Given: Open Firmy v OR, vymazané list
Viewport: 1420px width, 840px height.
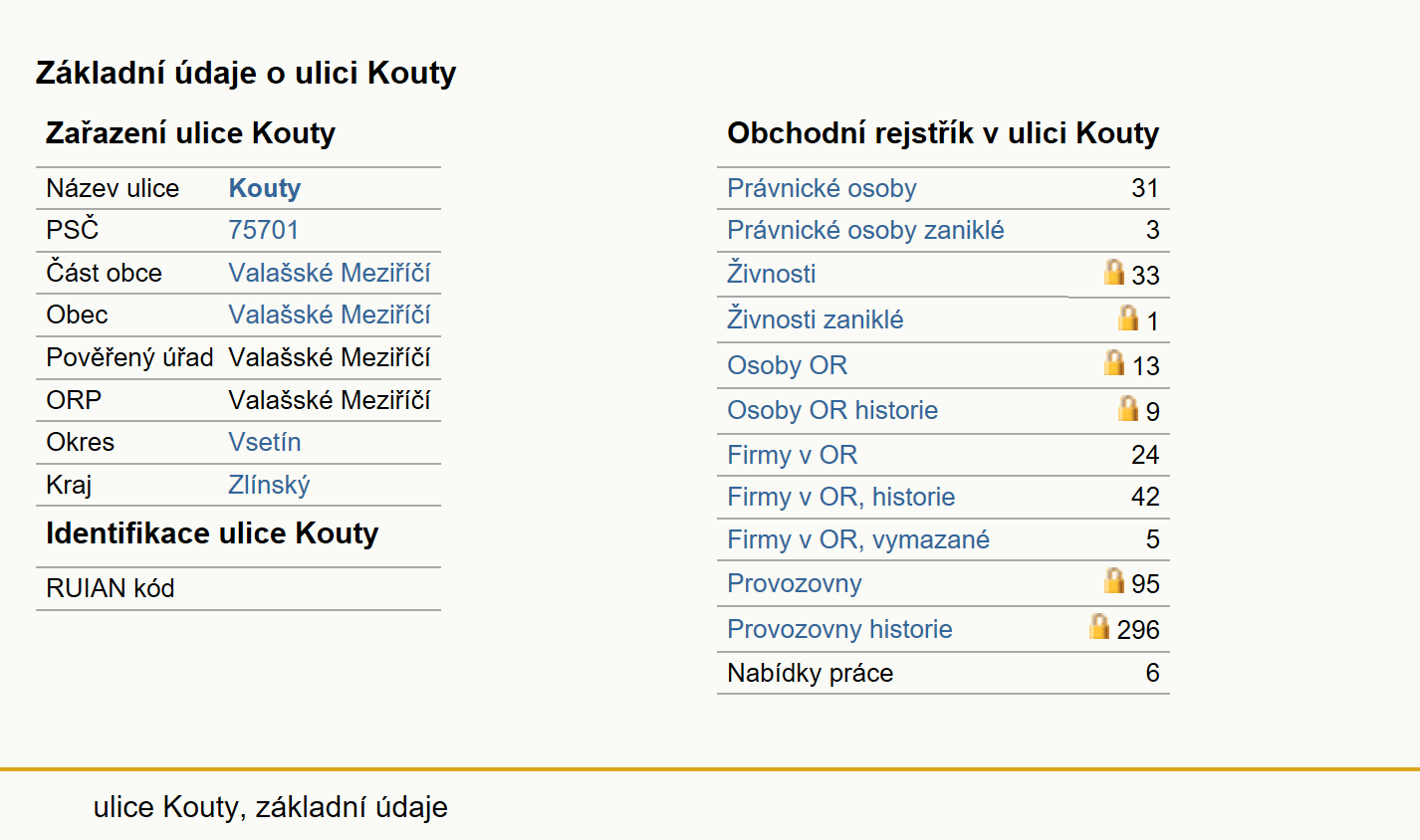Looking at the screenshot, I should coord(858,539).
